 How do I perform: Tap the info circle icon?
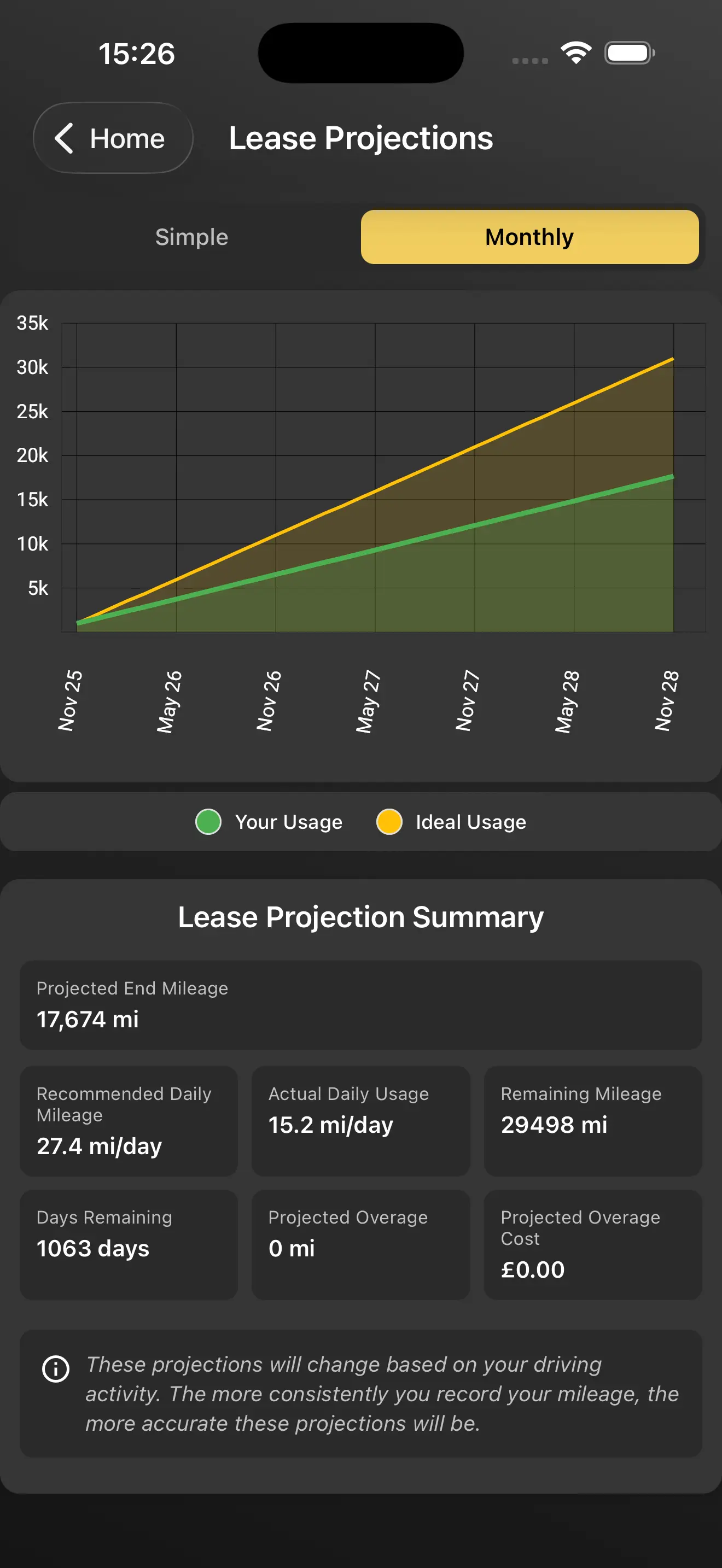coord(55,1369)
